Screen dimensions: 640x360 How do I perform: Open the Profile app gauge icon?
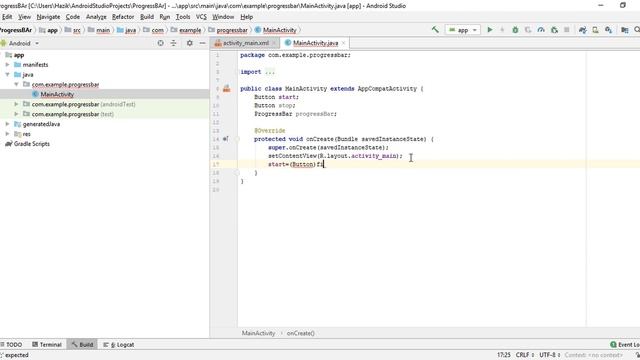(541, 30)
